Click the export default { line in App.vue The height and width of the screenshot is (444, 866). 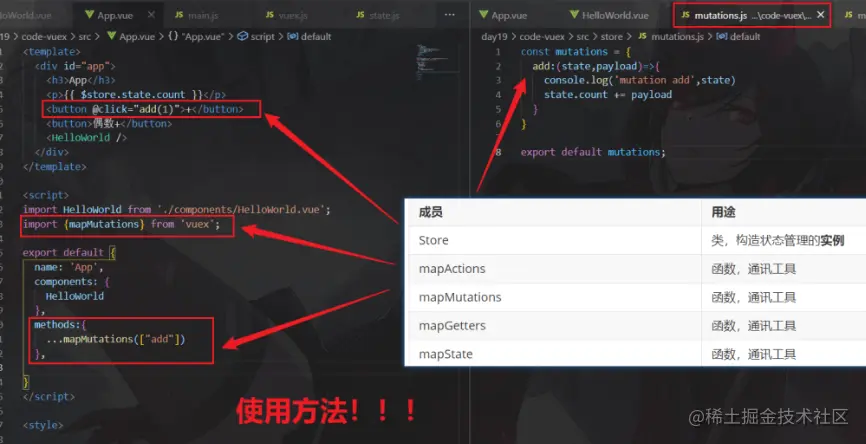tap(69, 252)
